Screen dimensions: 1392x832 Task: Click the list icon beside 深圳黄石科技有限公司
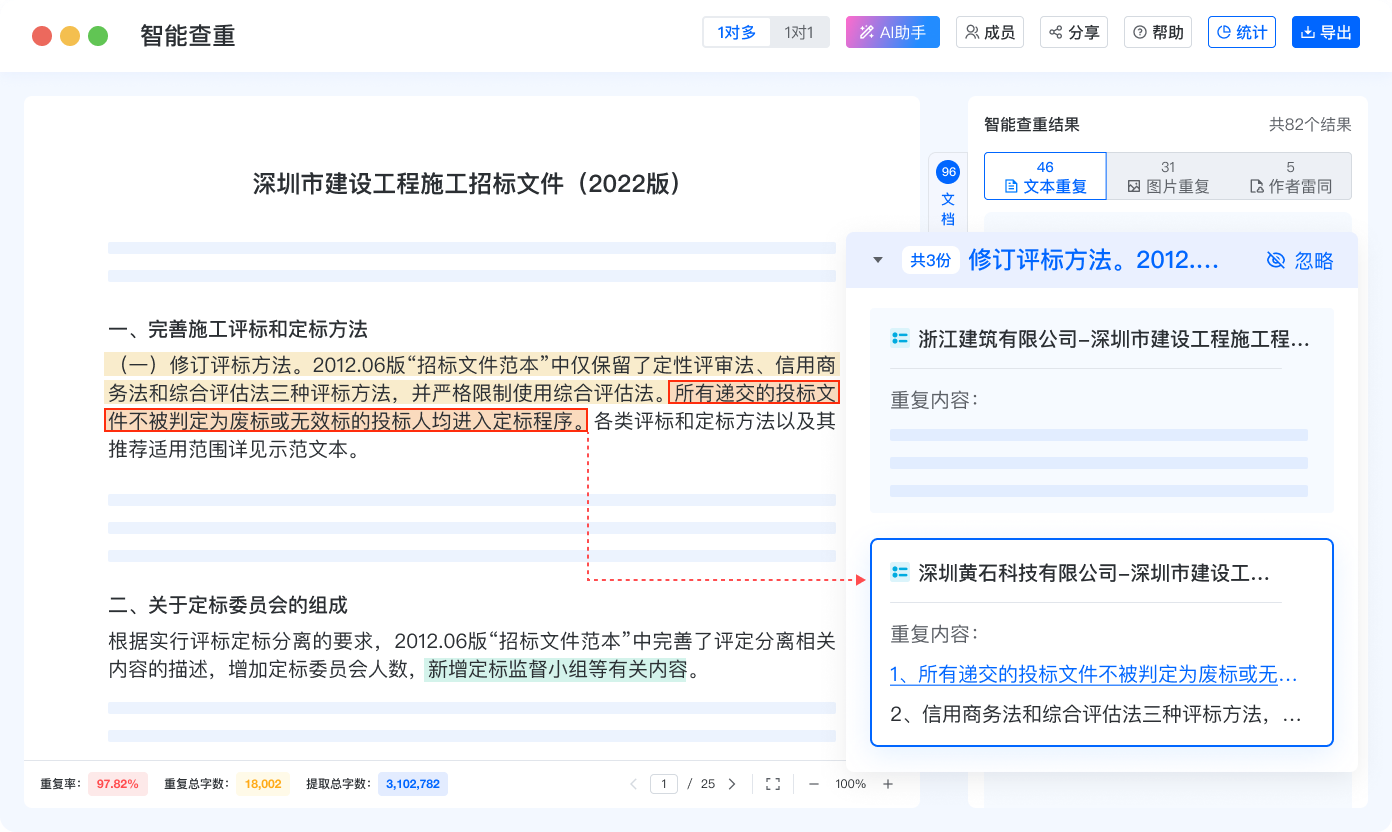900,572
